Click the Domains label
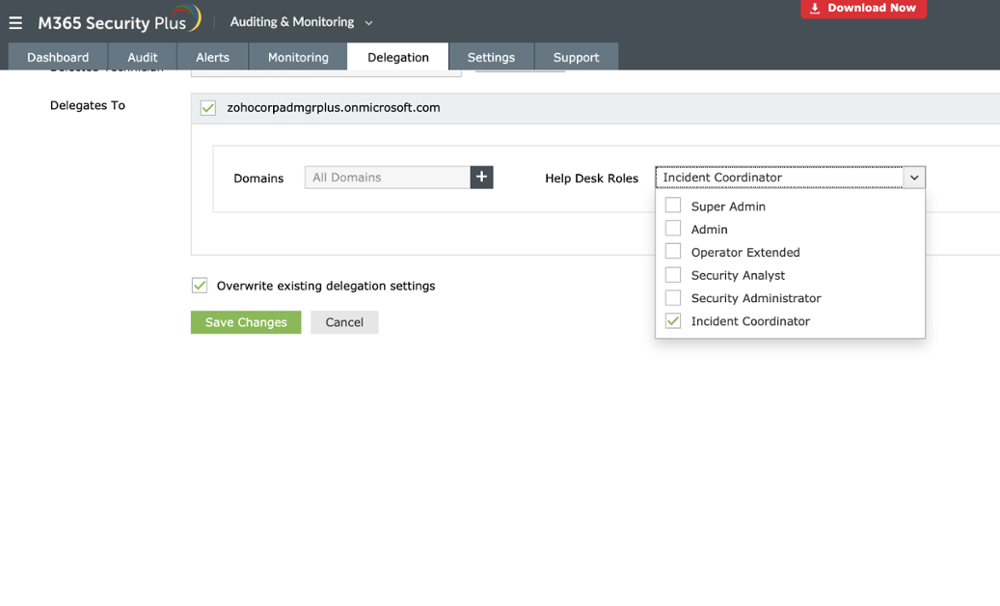 pos(258,179)
